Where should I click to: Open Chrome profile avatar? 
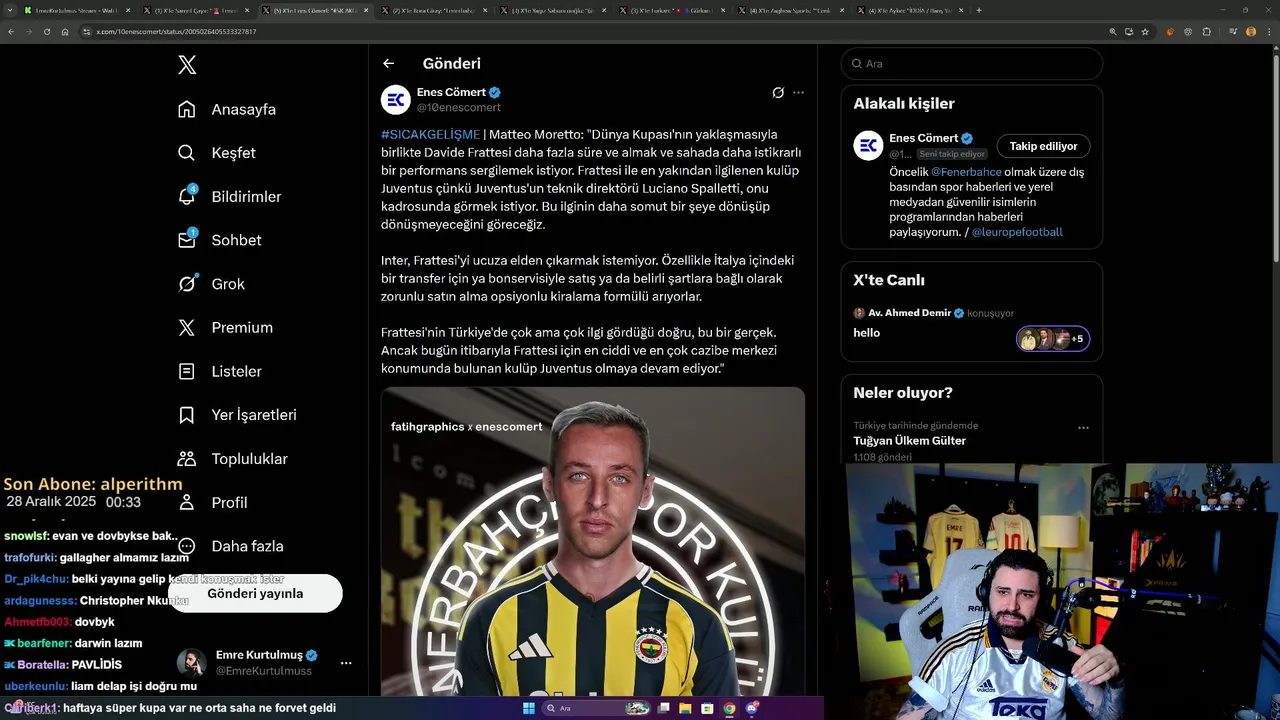coord(1251,32)
